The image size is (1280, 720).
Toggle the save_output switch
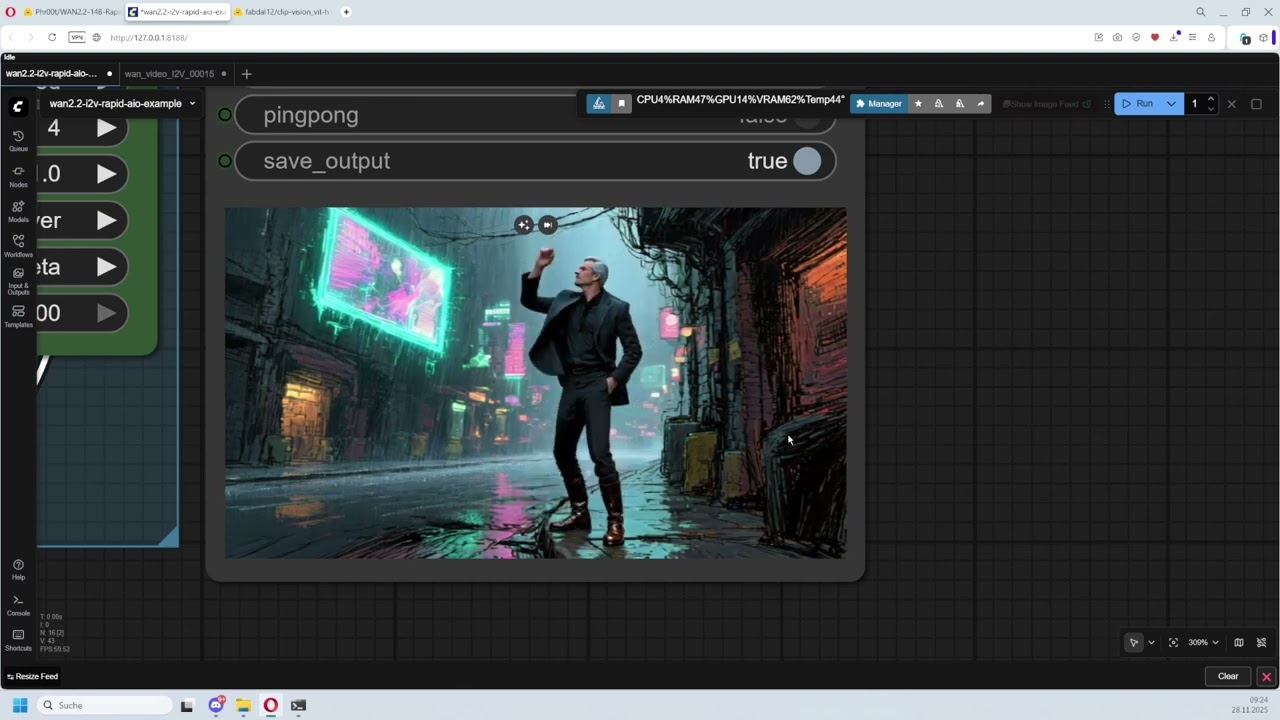tap(807, 161)
